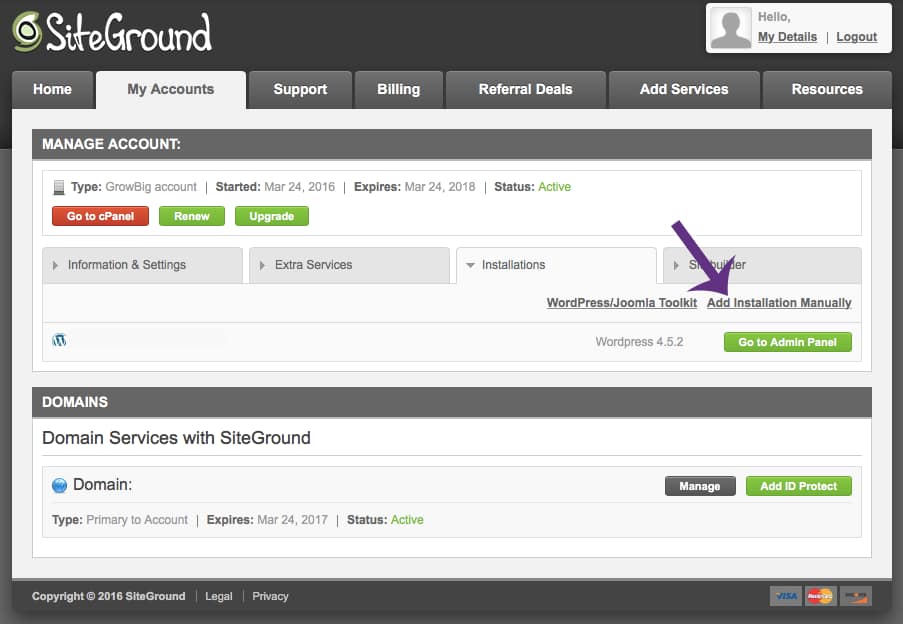Open Add Installation Manually link
This screenshot has width=903, height=624.
779,303
